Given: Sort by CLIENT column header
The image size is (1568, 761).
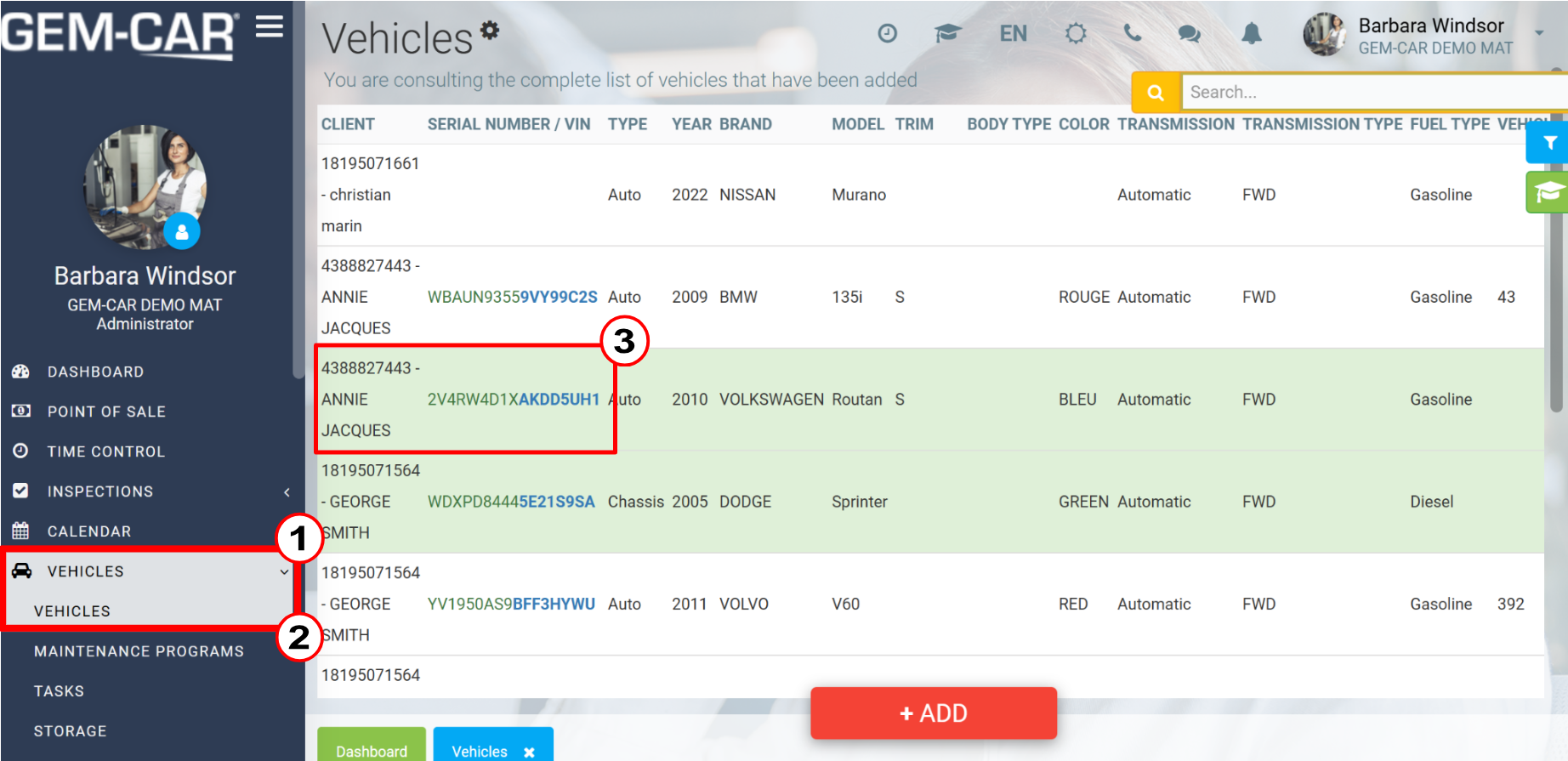Looking at the screenshot, I should (348, 124).
